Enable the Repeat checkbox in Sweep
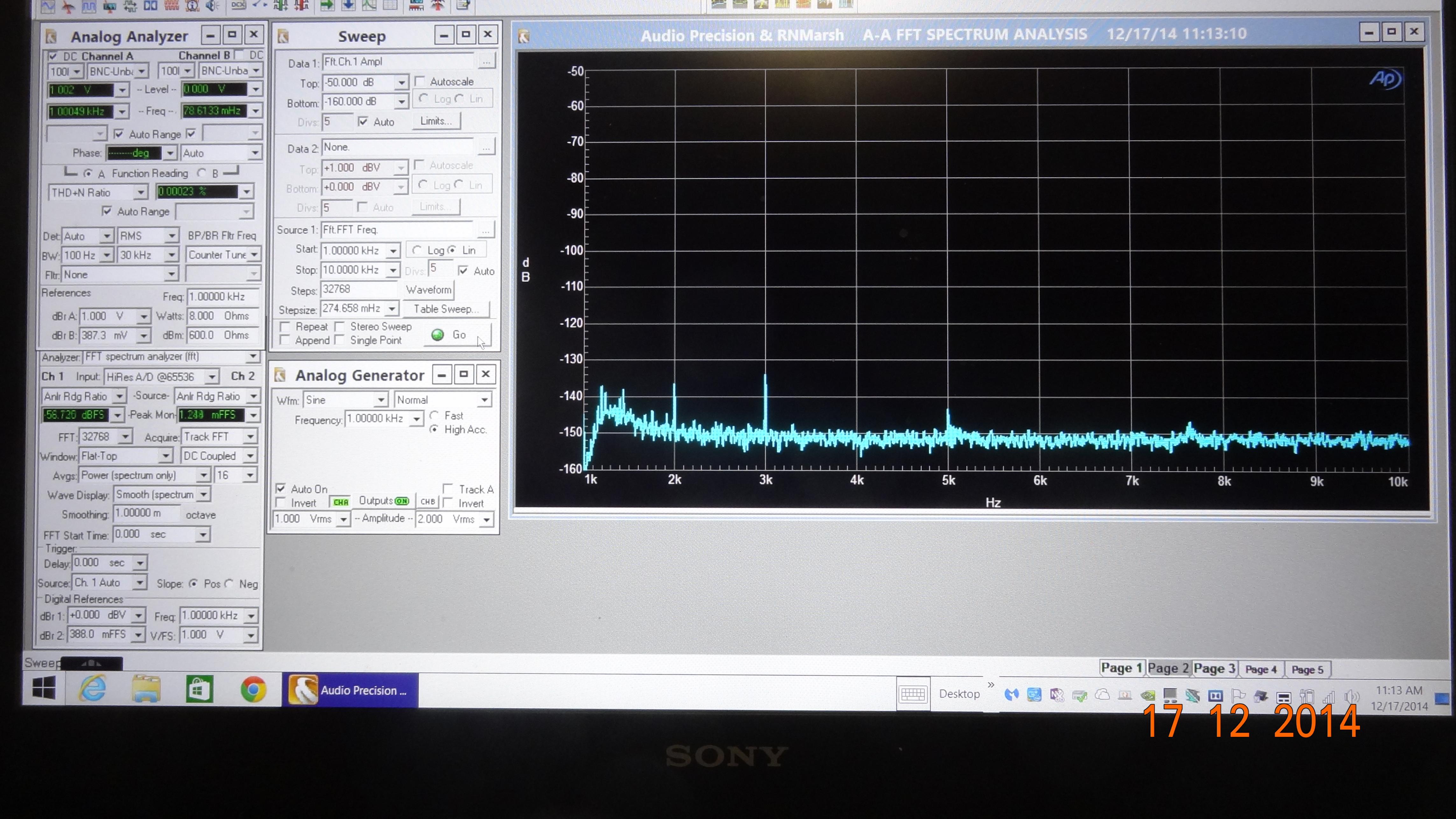 [285, 327]
